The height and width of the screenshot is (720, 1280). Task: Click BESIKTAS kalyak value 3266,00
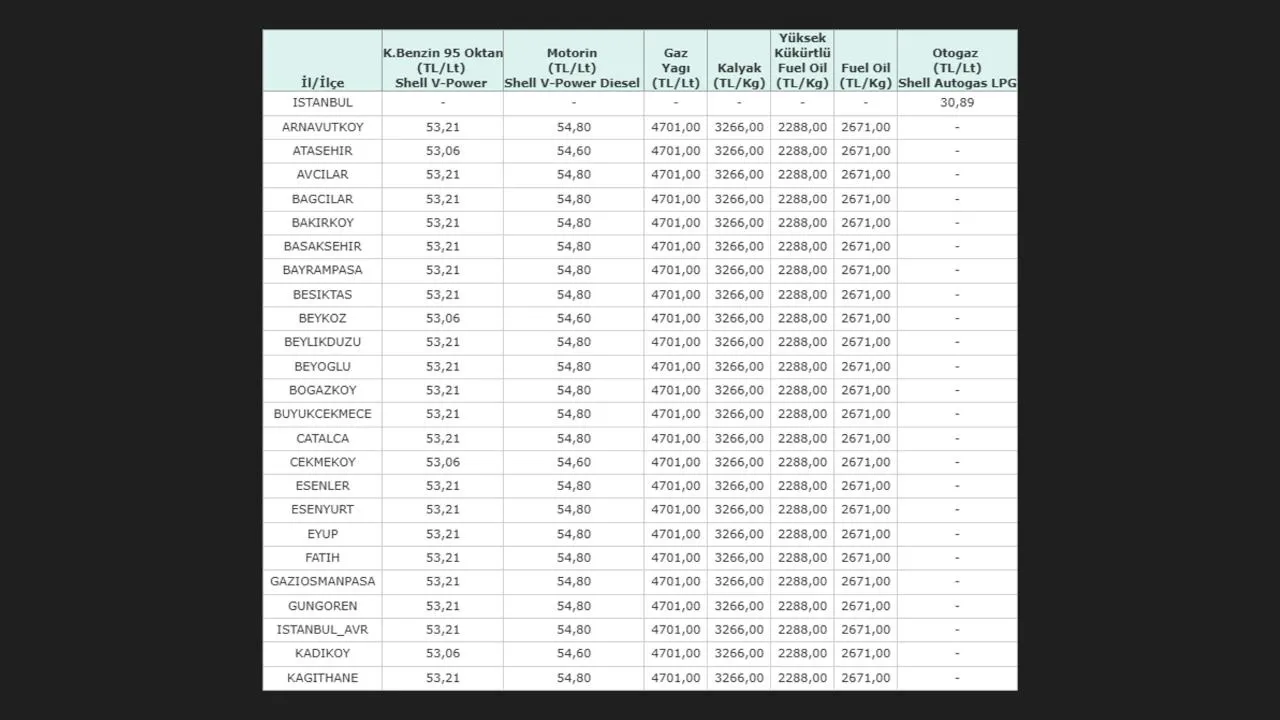pyautogui.click(x=739, y=294)
